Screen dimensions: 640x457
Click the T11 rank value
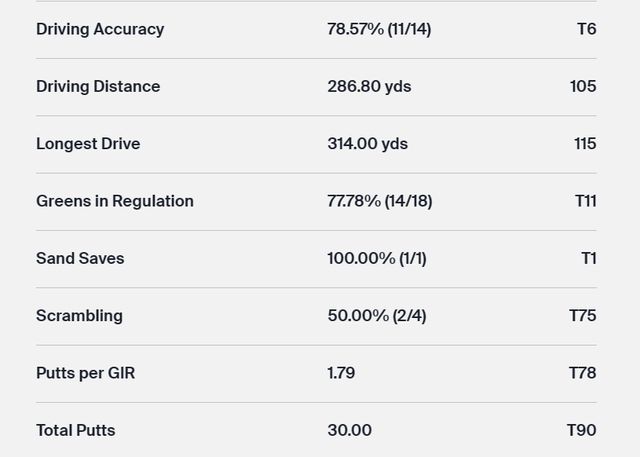click(x=585, y=201)
